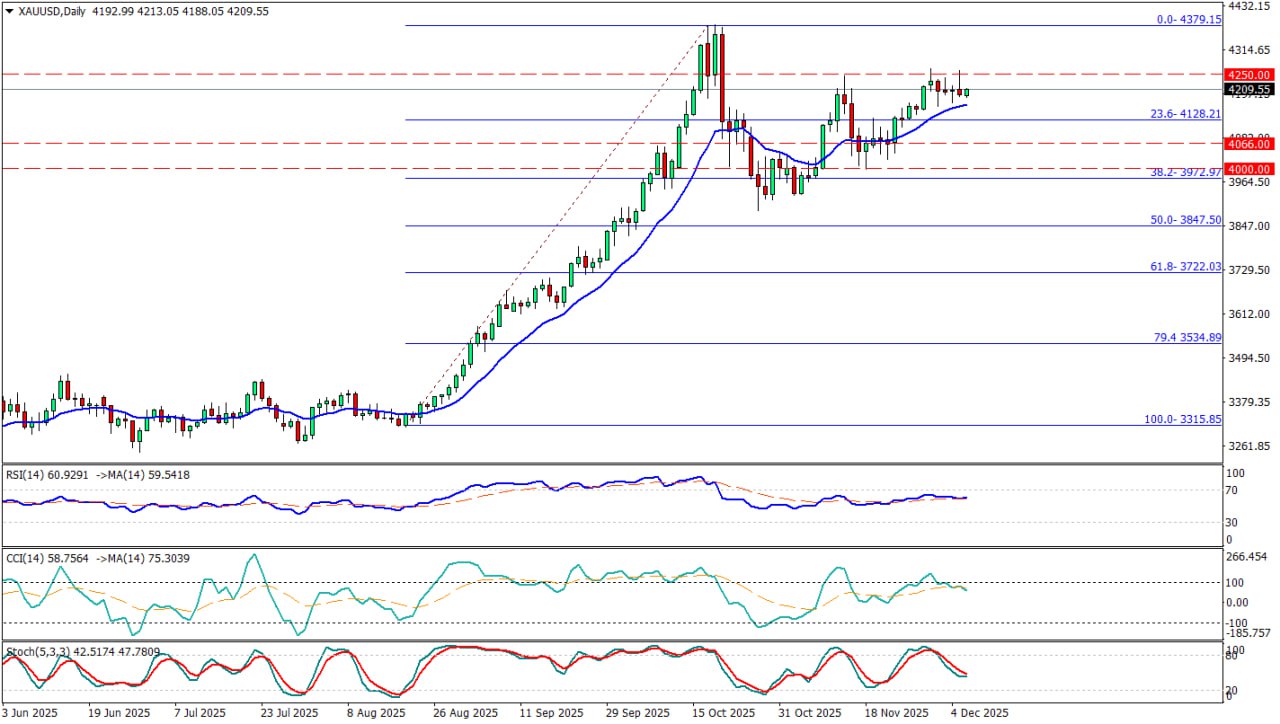Click the black 4209.55 current price tag
Viewport: 1280px width, 724px height.
point(1249,90)
